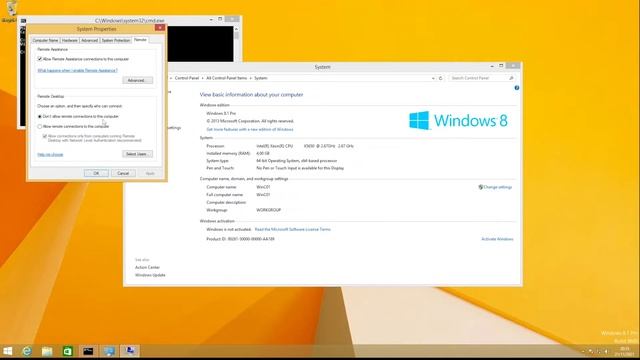The image size is (640, 360).
Task: Close the System Properties dialog
Action: [x=160, y=28]
